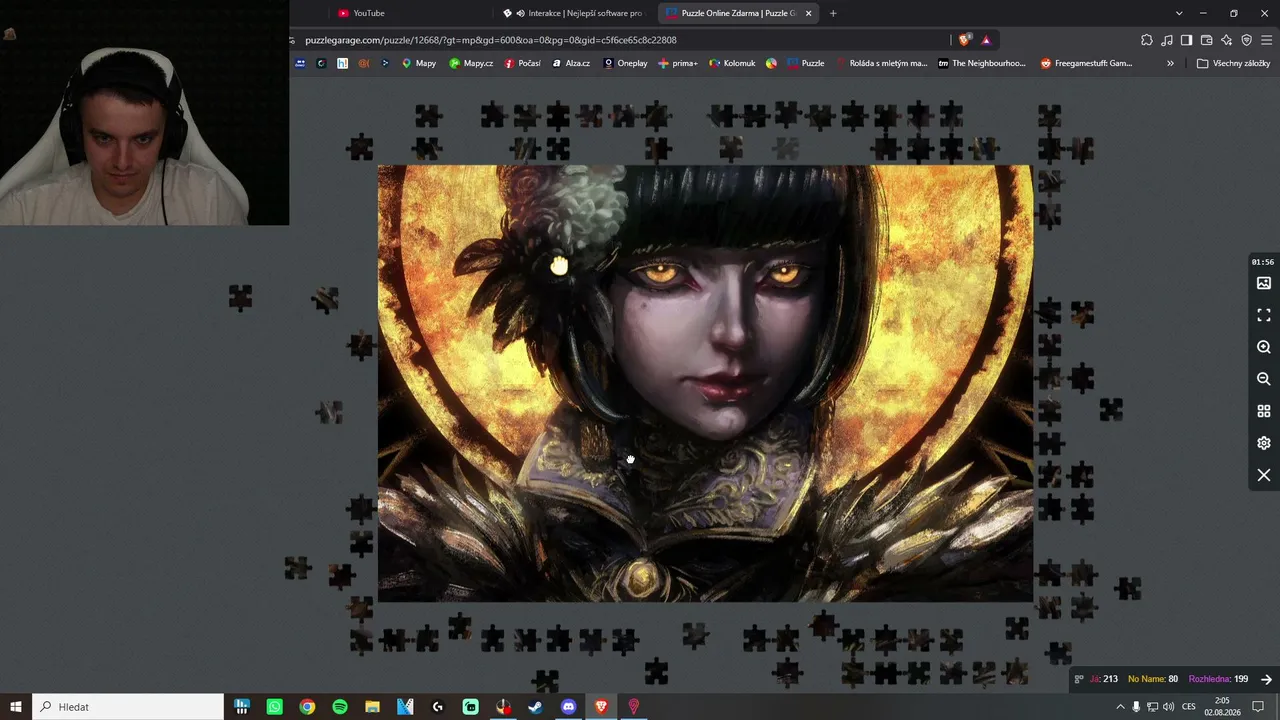Open the Puzzle bookmark
This screenshot has width=1280, height=720.
(x=806, y=63)
